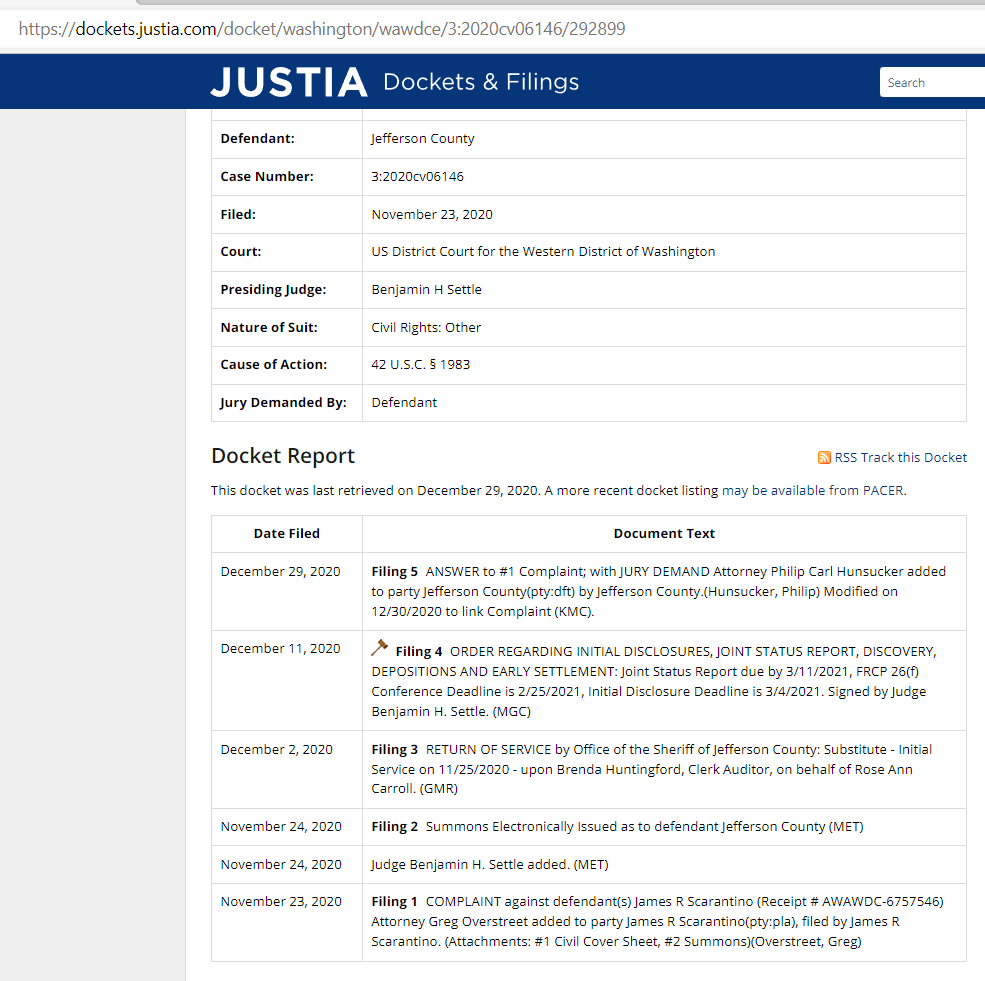Click the gavel icon beside Filing 4
The width and height of the screenshot is (985, 981).
[x=379, y=648]
